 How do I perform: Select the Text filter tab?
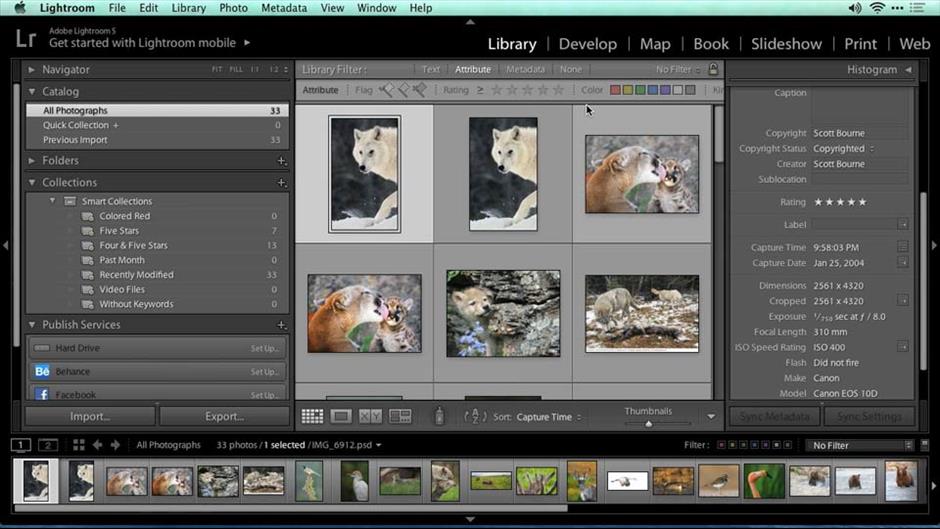coord(430,70)
